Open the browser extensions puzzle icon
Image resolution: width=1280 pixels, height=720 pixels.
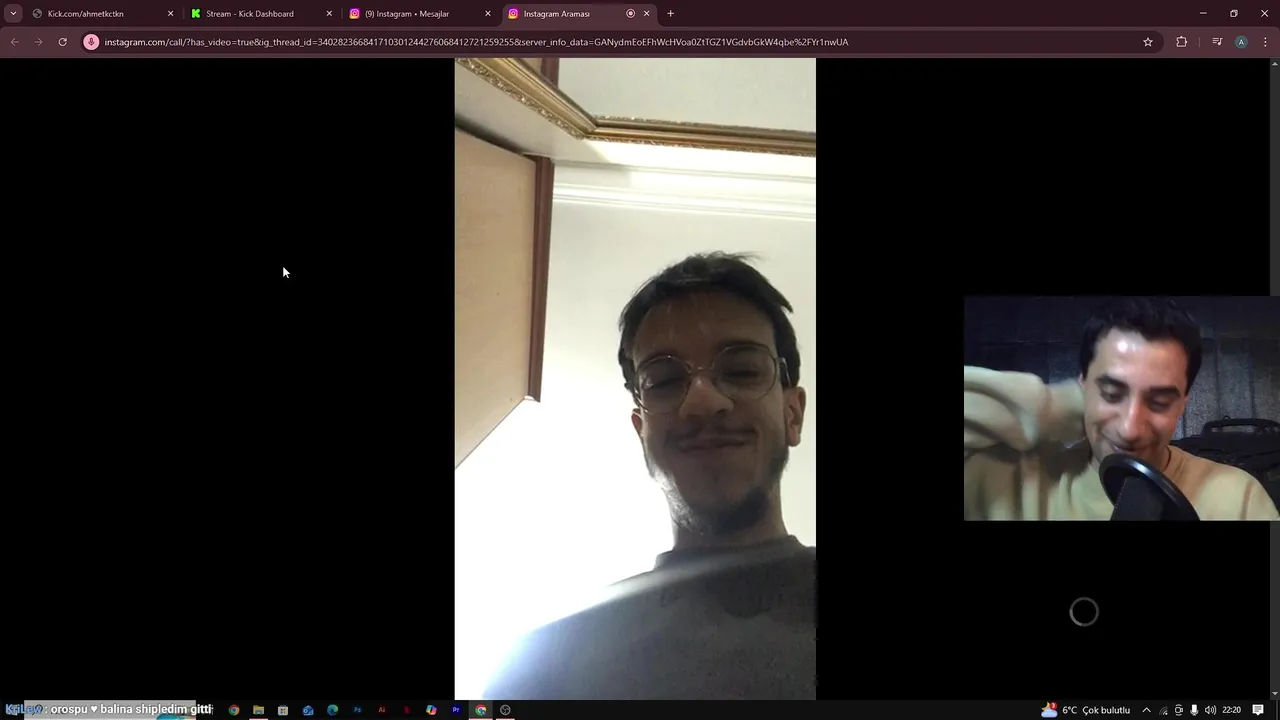1182,42
